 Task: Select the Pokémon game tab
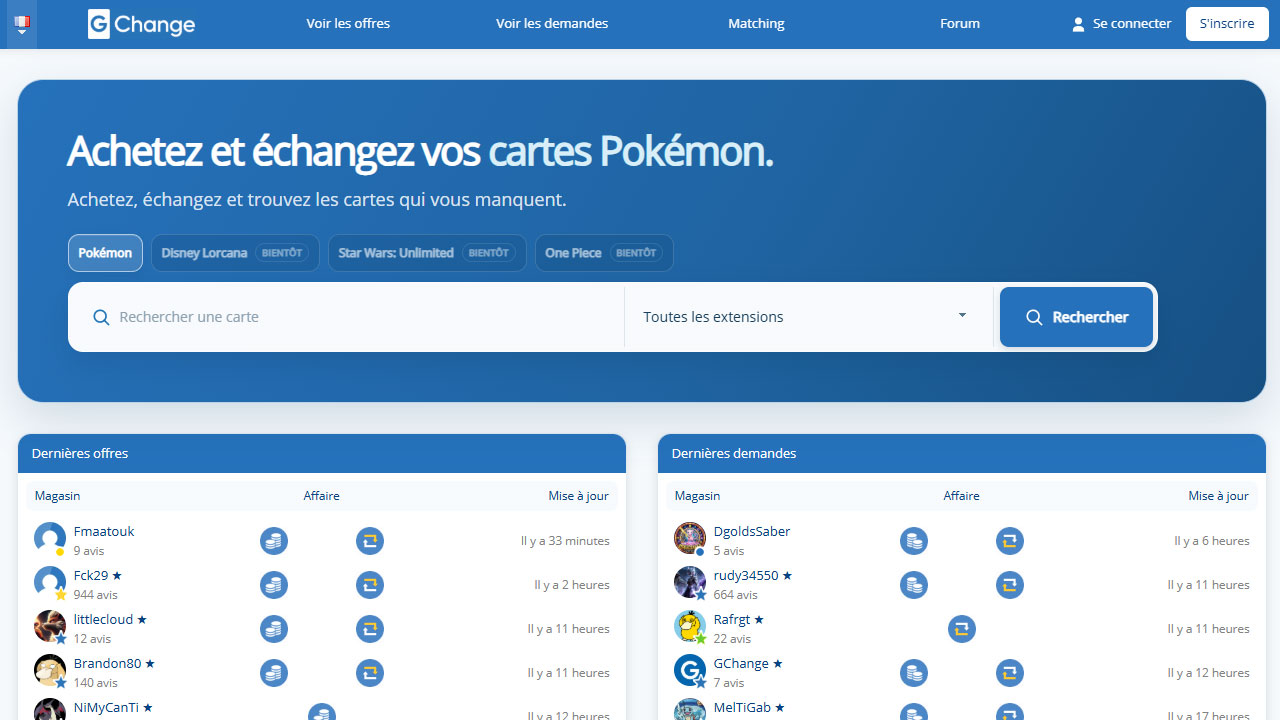(x=105, y=253)
